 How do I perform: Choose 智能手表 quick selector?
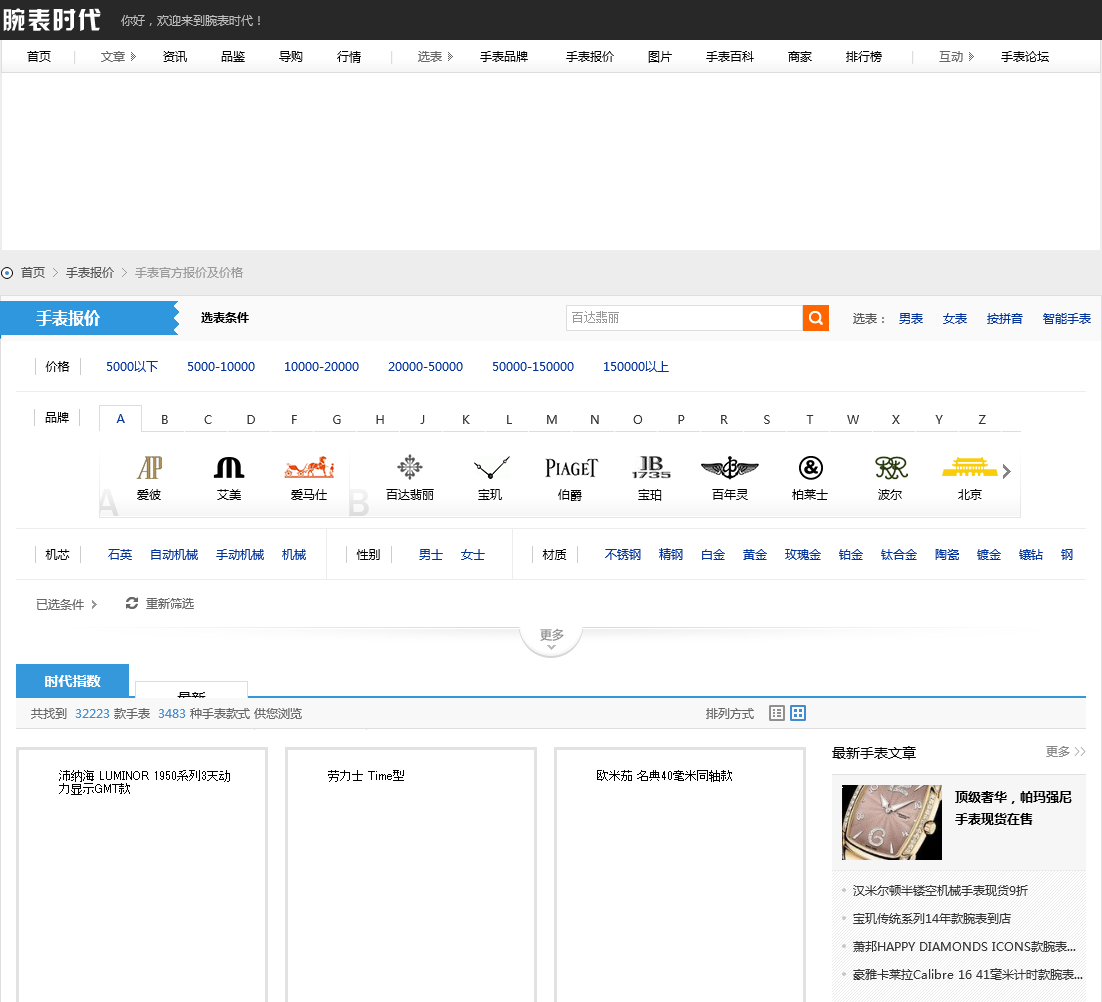click(x=1066, y=318)
